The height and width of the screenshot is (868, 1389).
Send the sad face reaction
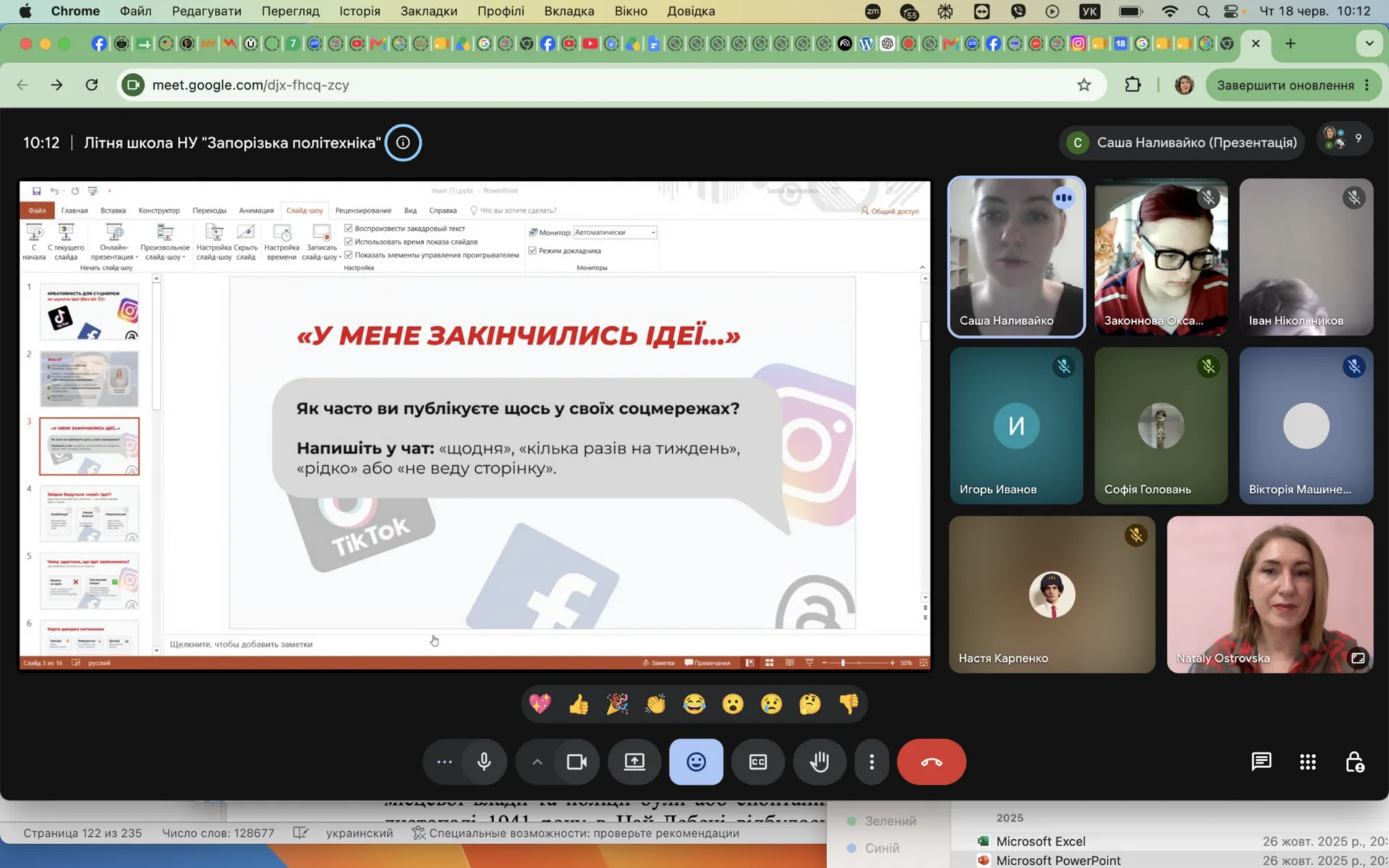coord(771,704)
